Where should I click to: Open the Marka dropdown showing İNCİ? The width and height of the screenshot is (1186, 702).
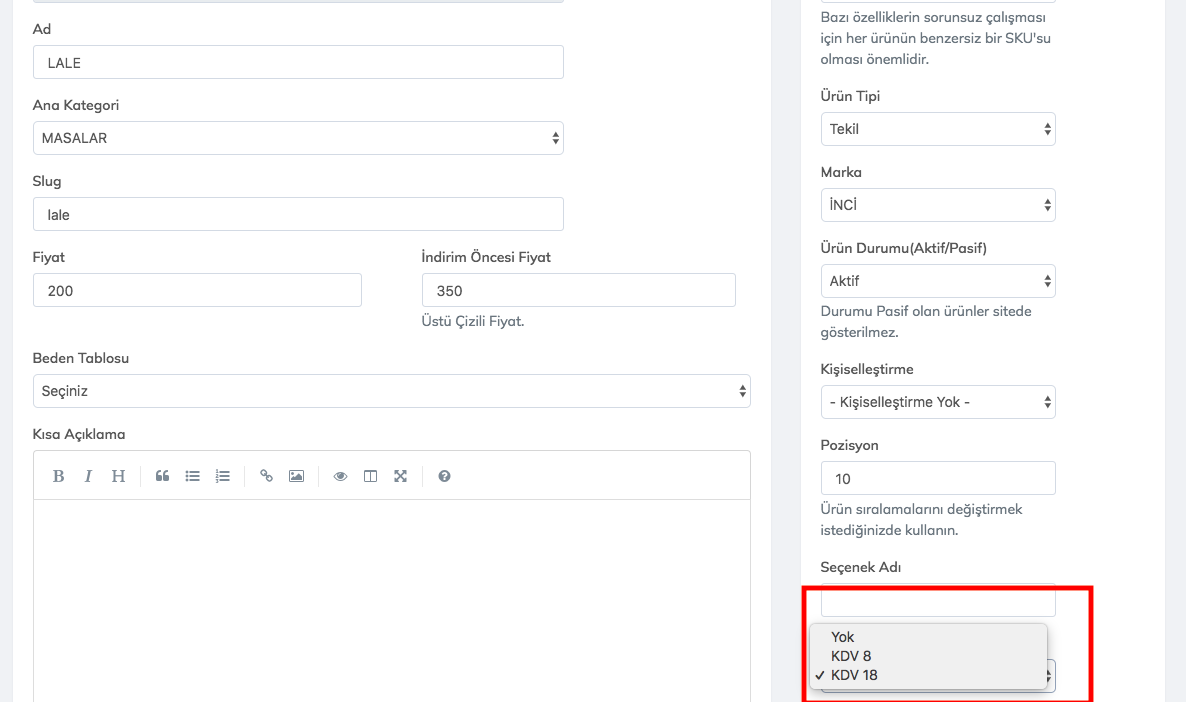coord(937,205)
